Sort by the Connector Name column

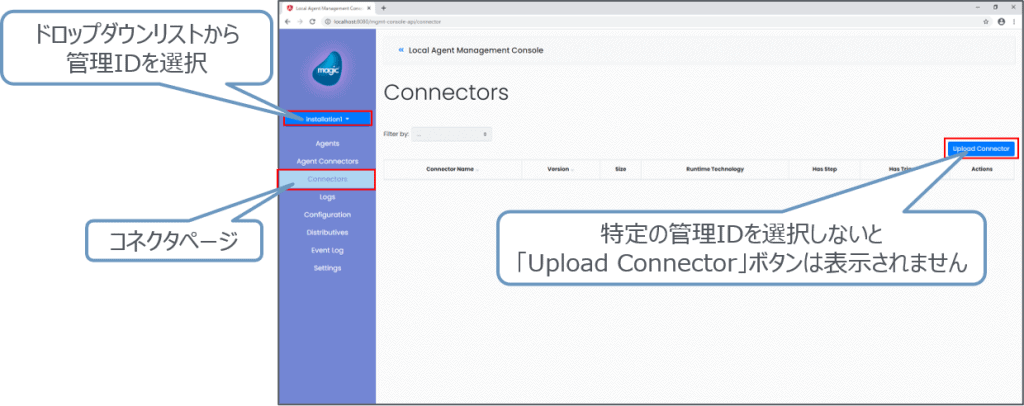point(451,169)
